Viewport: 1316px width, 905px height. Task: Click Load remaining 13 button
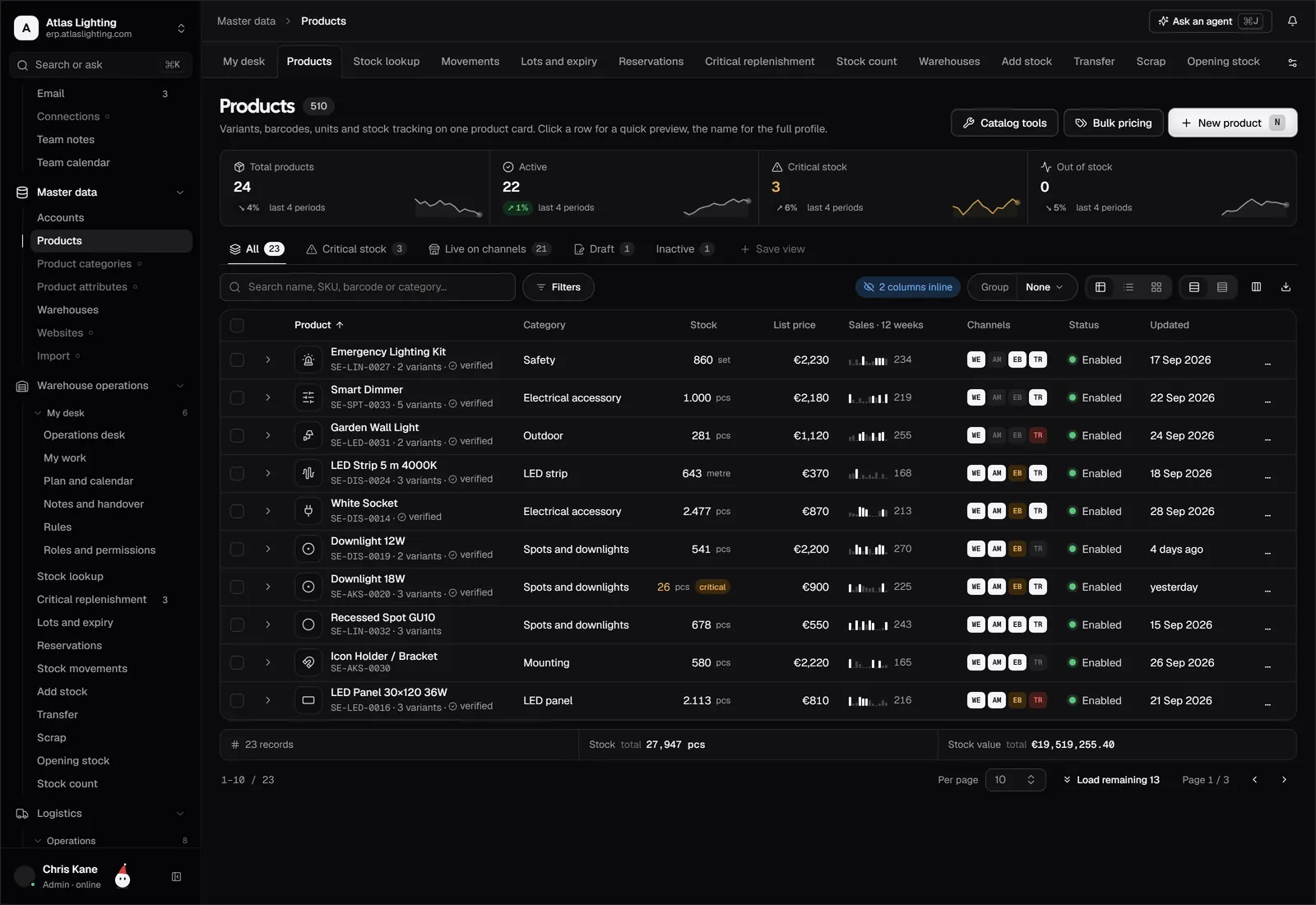coord(1111,780)
